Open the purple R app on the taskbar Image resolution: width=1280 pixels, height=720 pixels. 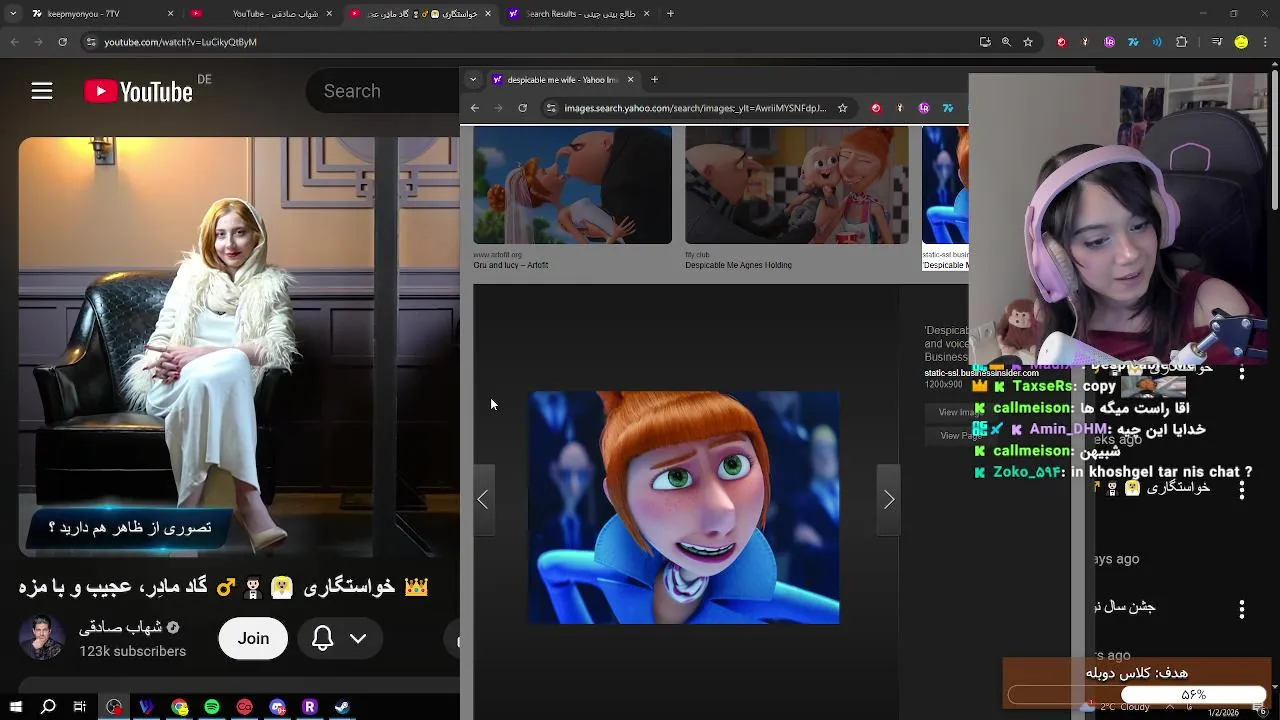310,707
